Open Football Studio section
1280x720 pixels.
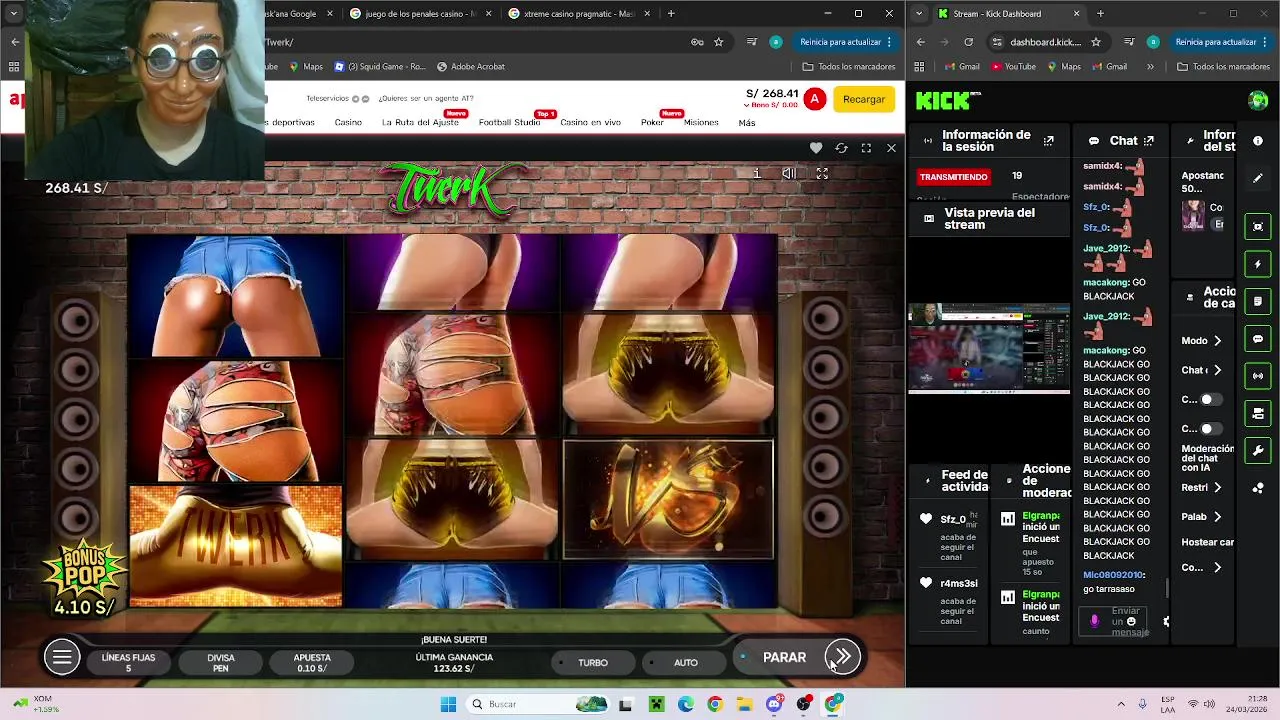coord(509,122)
